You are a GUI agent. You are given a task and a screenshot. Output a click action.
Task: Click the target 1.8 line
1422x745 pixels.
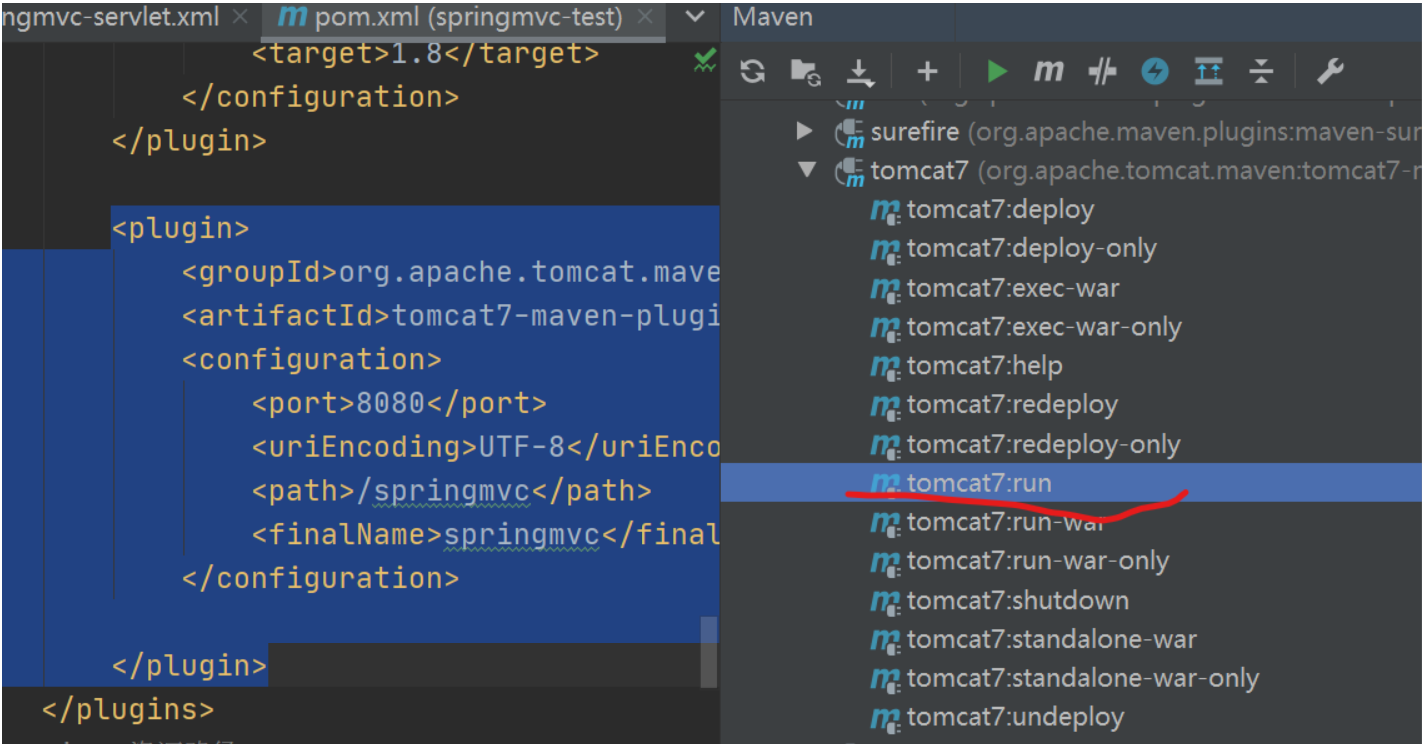[426, 53]
